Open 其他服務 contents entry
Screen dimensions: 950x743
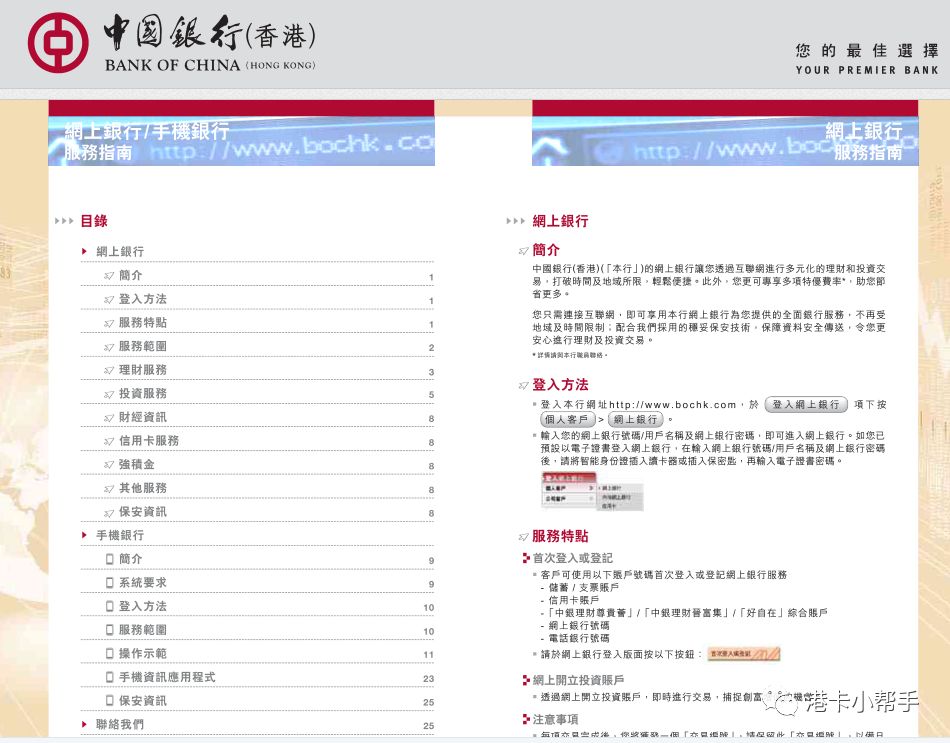(x=257, y=488)
